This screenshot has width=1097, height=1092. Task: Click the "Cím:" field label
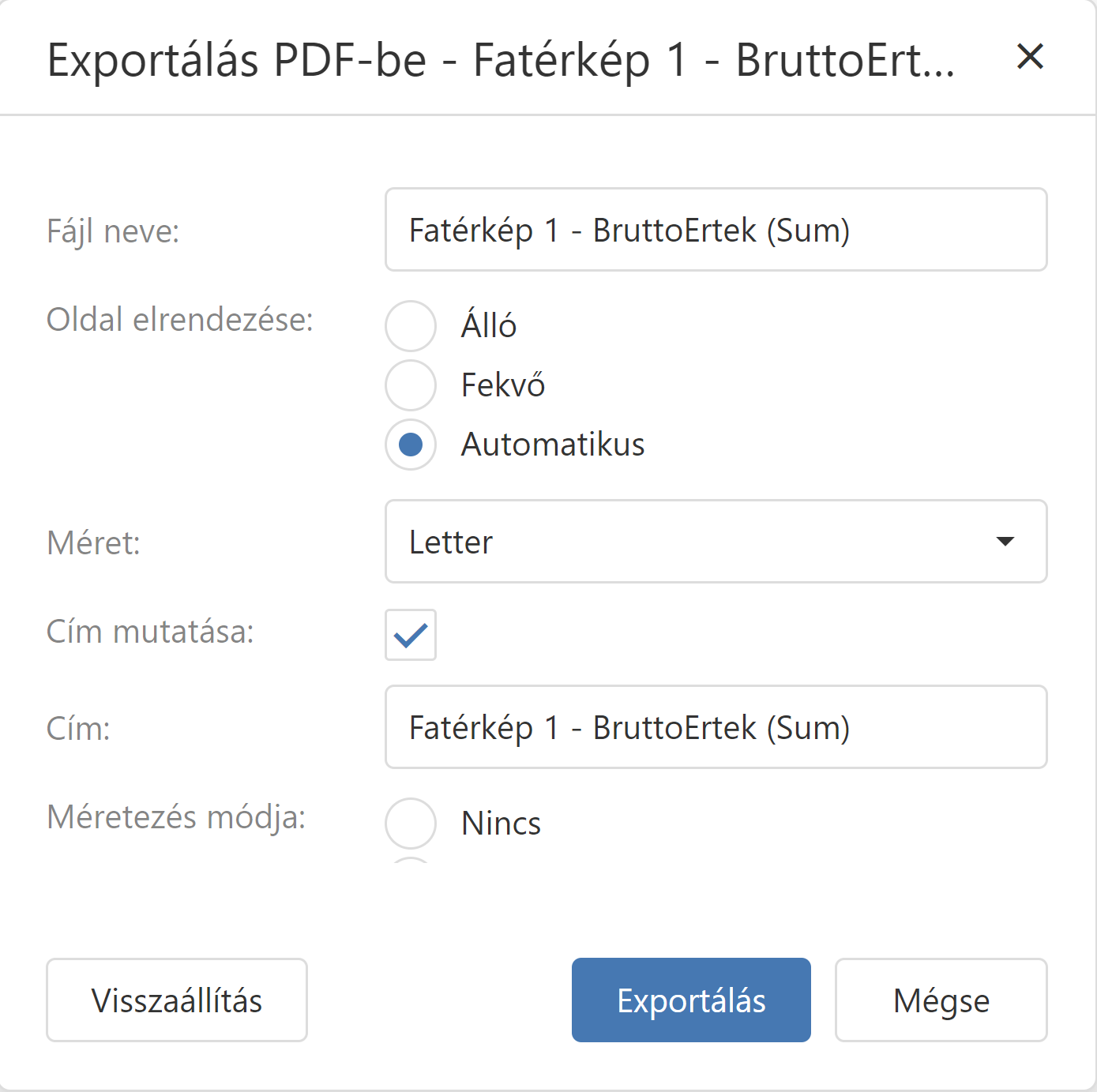pos(78,729)
